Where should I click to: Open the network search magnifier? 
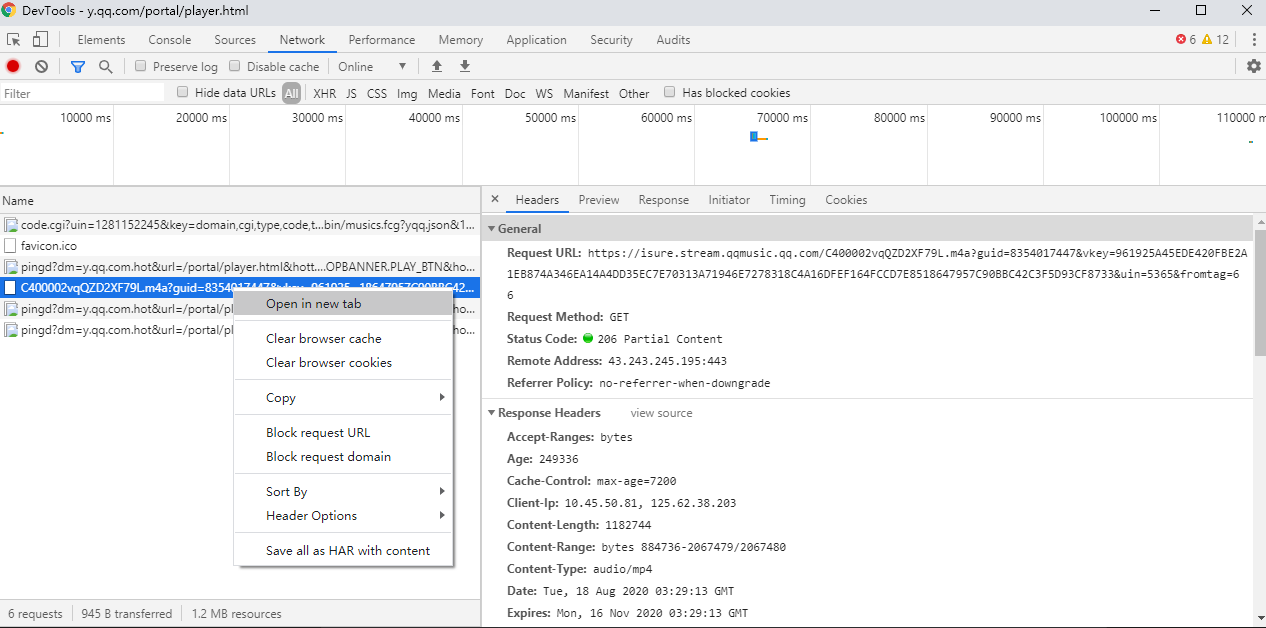pos(105,66)
